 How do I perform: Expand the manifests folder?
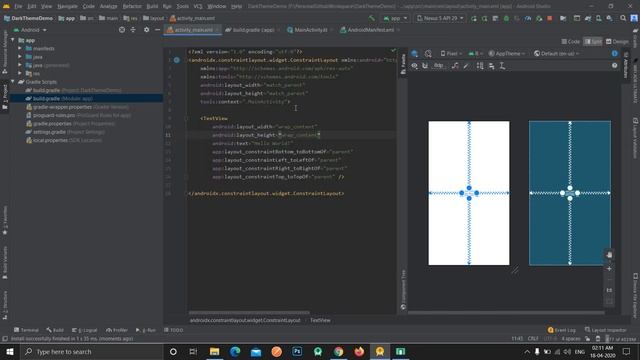[20, 48]
